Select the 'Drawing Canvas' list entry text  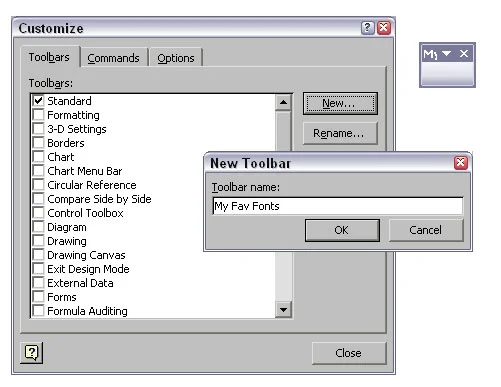(x=86, y=255)
